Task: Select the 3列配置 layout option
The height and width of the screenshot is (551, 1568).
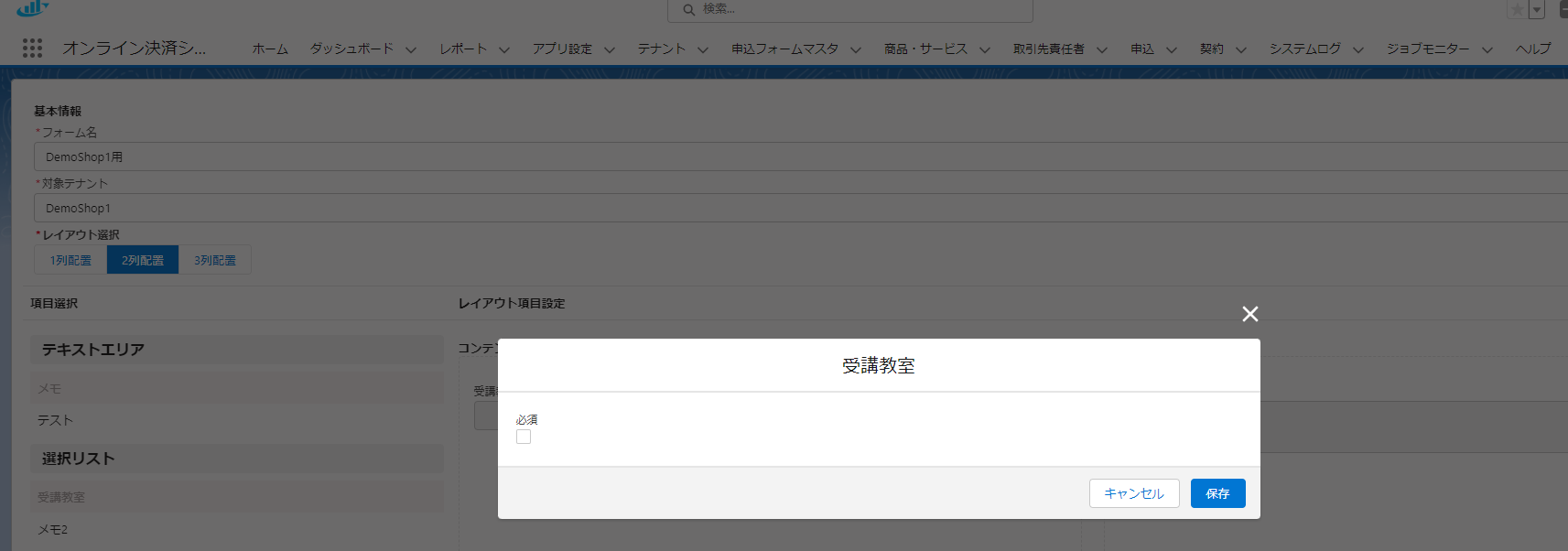Action: click(x=214, y=260)
